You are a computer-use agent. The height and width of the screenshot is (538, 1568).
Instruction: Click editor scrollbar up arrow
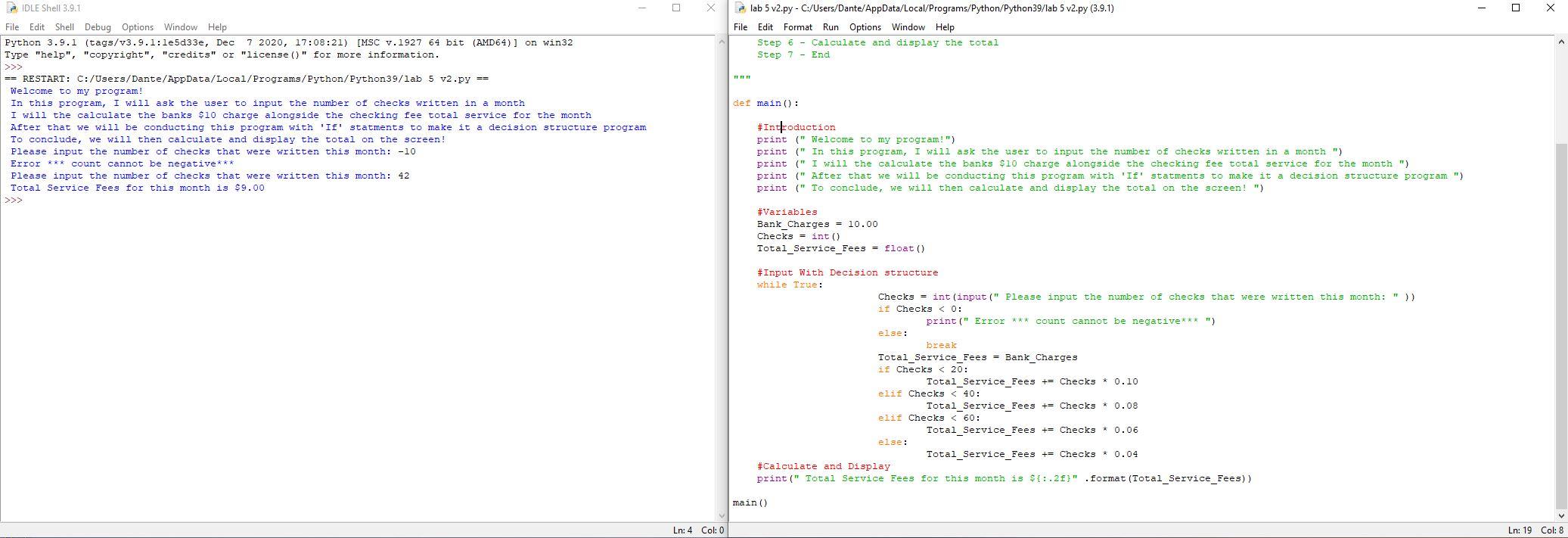click(1561, 42)
